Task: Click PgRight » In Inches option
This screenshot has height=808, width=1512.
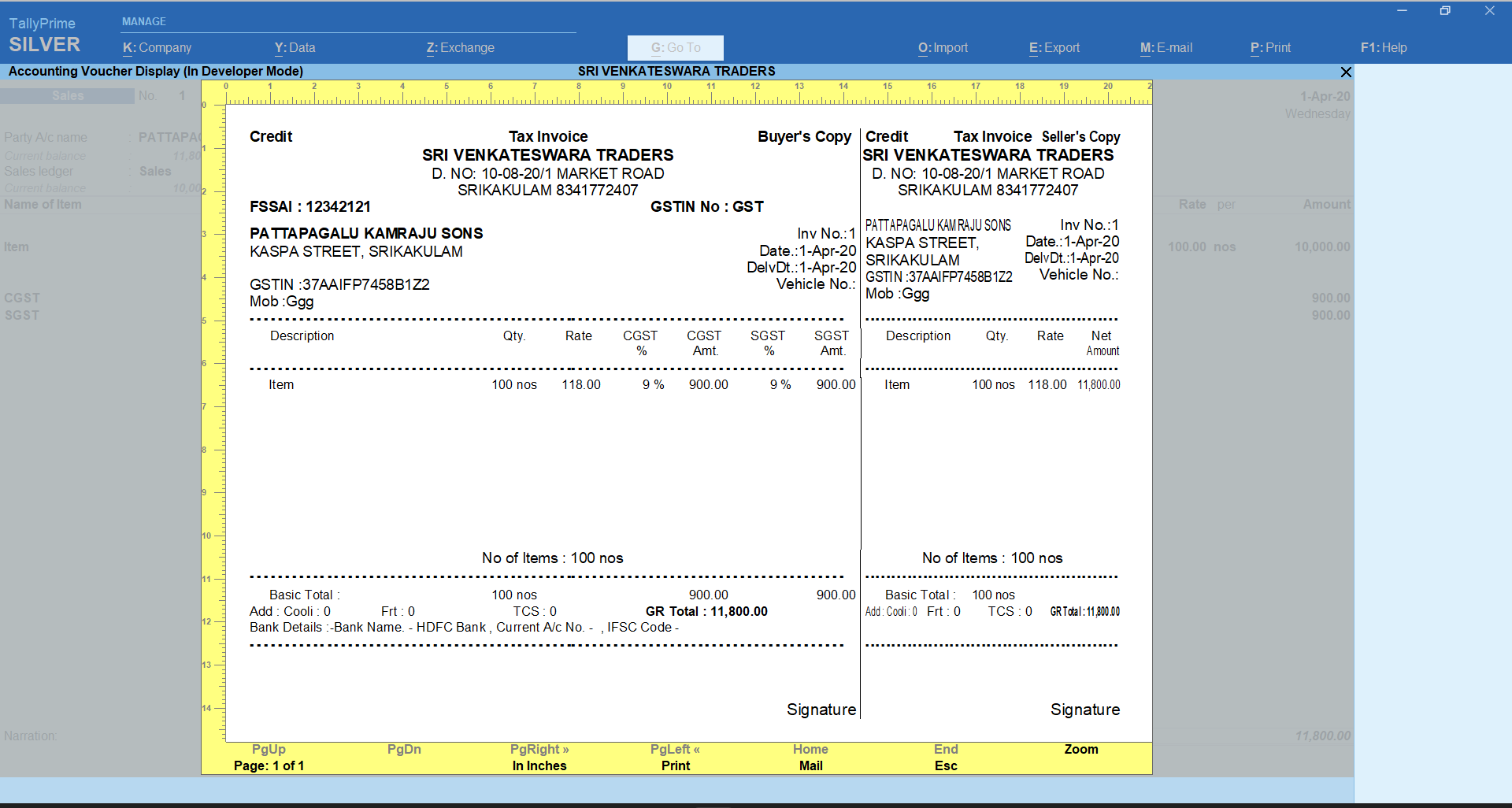Action: tap(539, 758)
